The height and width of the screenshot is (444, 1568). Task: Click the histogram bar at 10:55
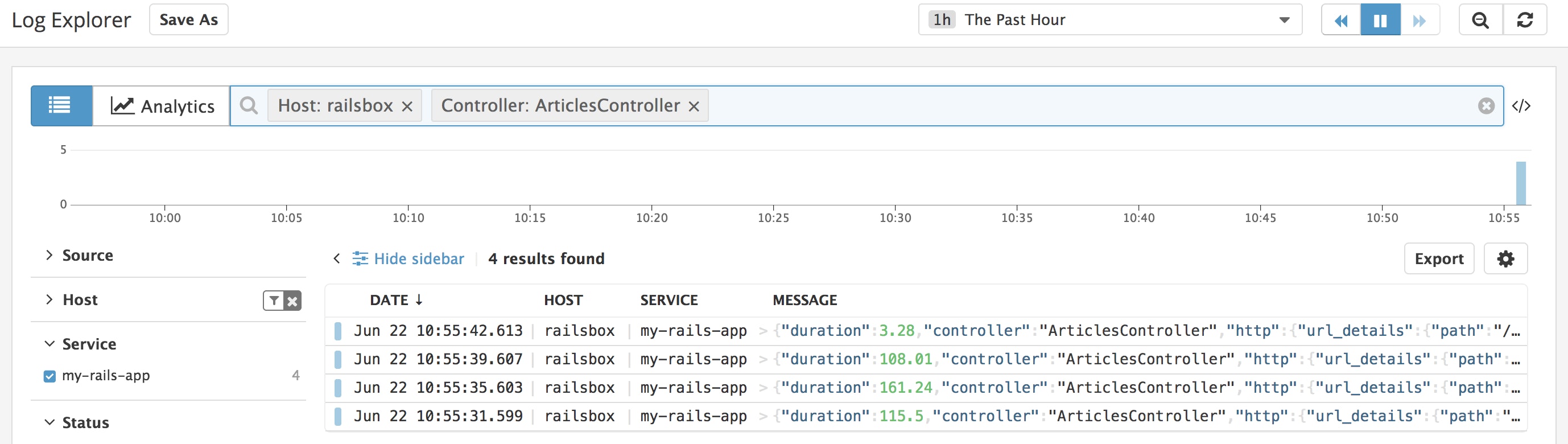point(1521,183)
